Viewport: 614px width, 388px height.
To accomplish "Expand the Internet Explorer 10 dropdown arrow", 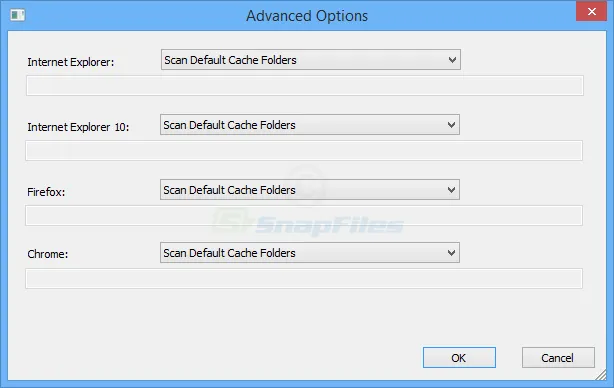I will pos(451,125).
